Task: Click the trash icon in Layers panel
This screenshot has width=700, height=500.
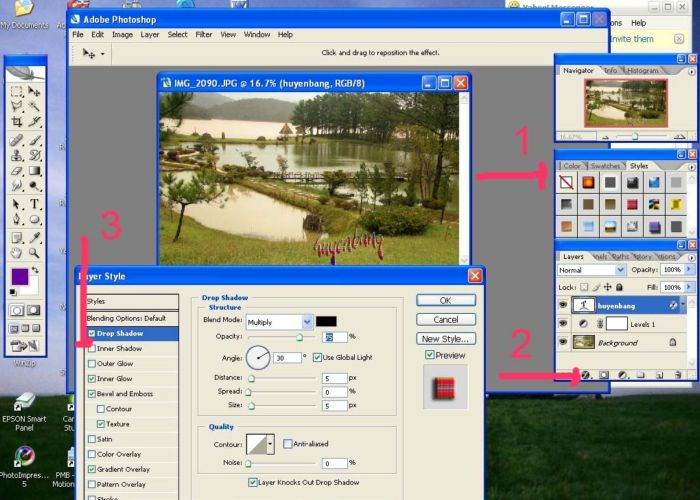Action: point(678,375)
